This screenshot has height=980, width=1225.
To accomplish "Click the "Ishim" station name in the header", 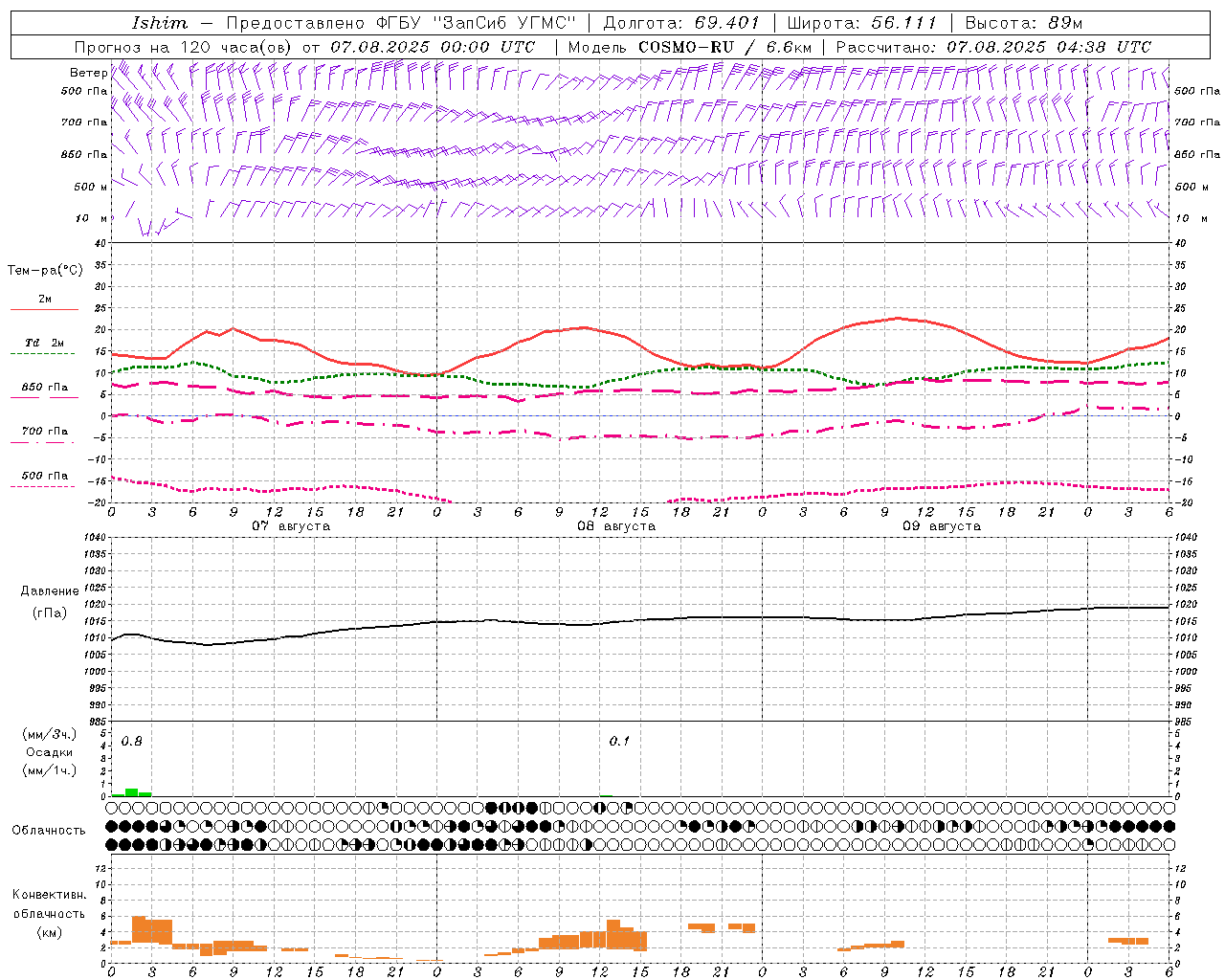I will pos(160,23).
